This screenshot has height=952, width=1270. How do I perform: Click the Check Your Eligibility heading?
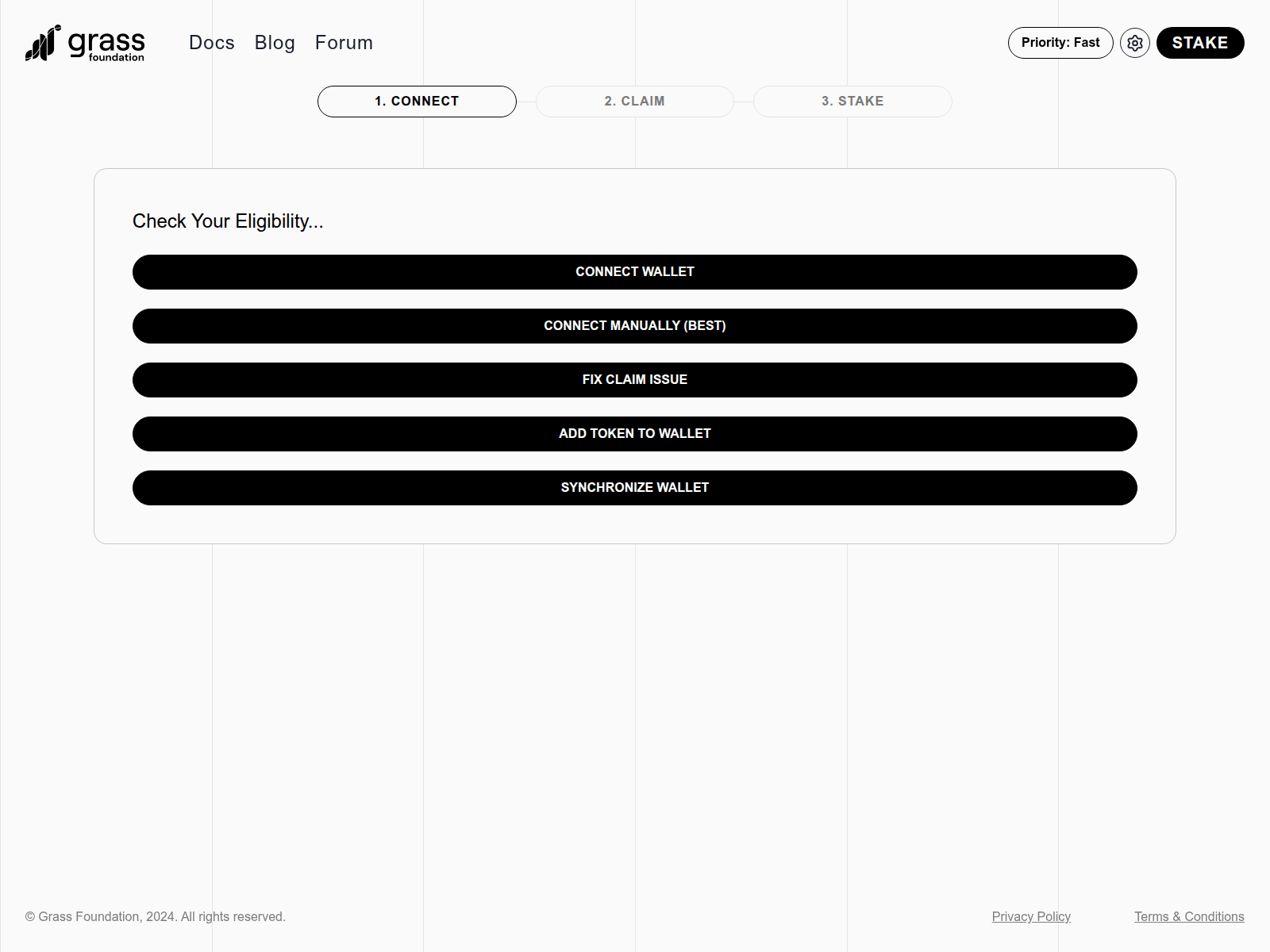coord(229,221)
